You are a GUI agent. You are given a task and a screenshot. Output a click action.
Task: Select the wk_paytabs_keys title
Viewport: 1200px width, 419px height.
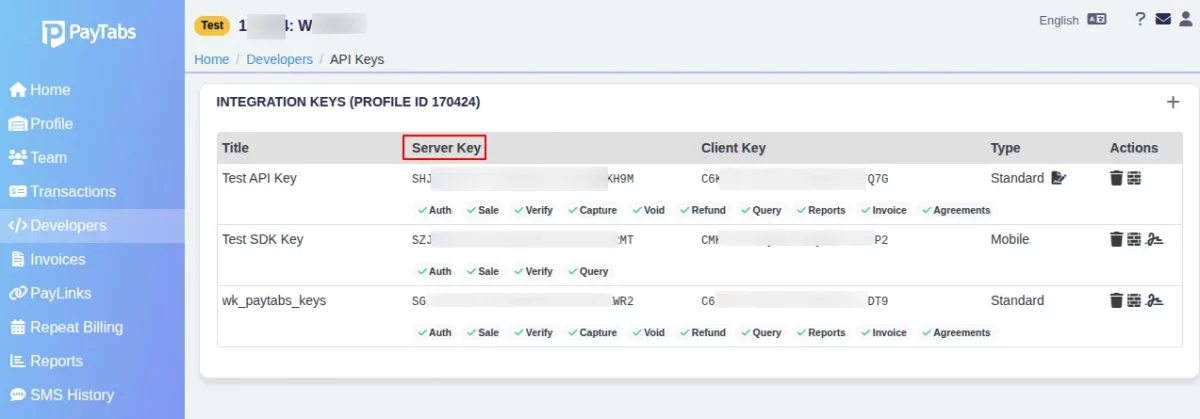pos(274,300)
